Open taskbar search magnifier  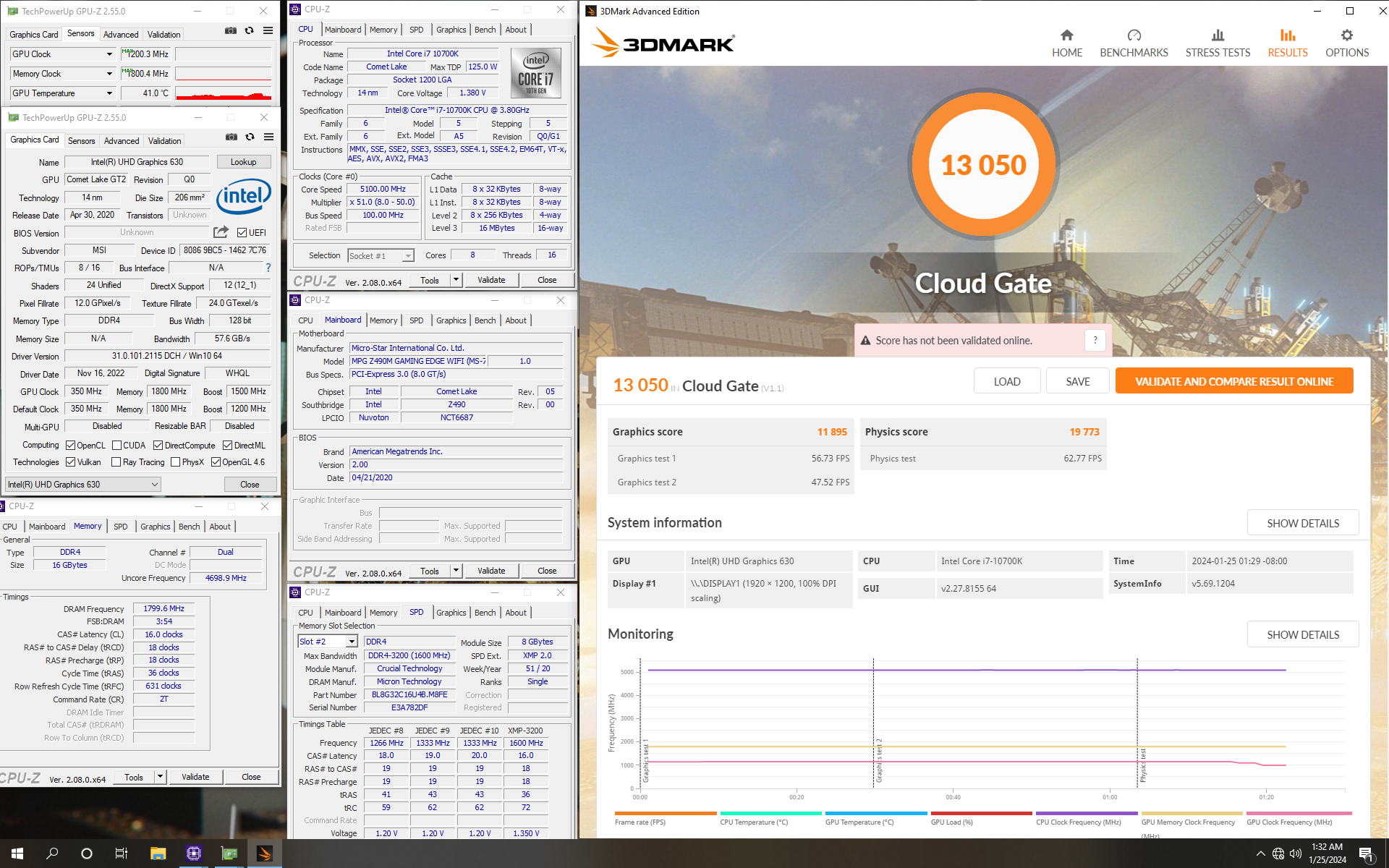click(x=52, y=854)
